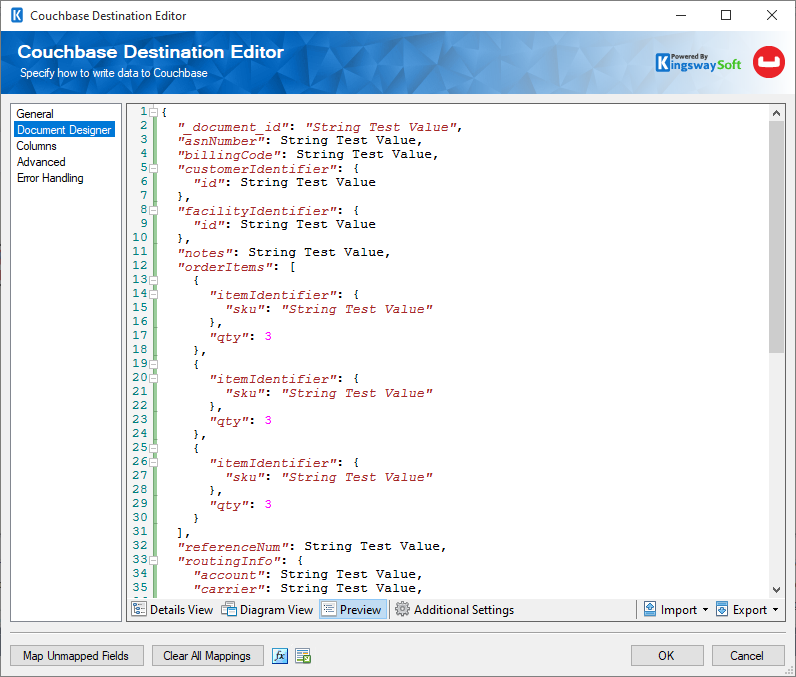Collapse third order item at line 25
The image size is (796, 677).
point(153,449)
